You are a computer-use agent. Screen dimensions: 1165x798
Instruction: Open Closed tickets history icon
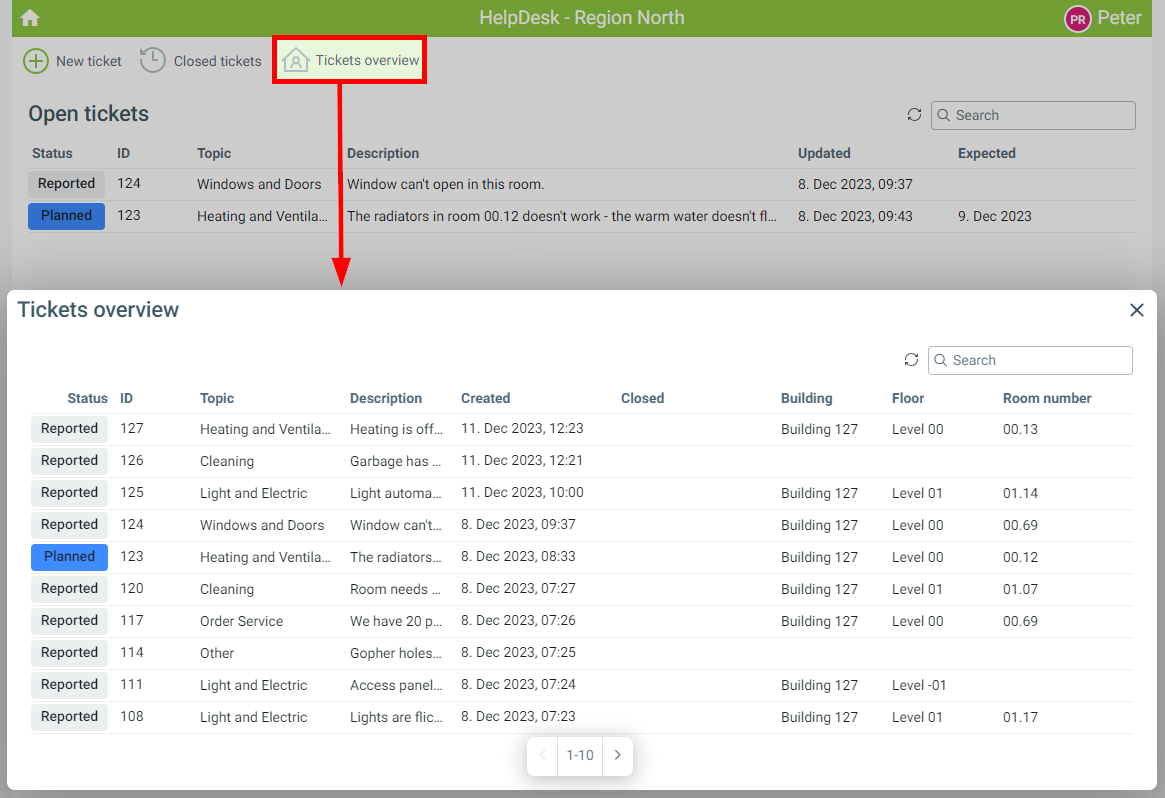(152, 61)
